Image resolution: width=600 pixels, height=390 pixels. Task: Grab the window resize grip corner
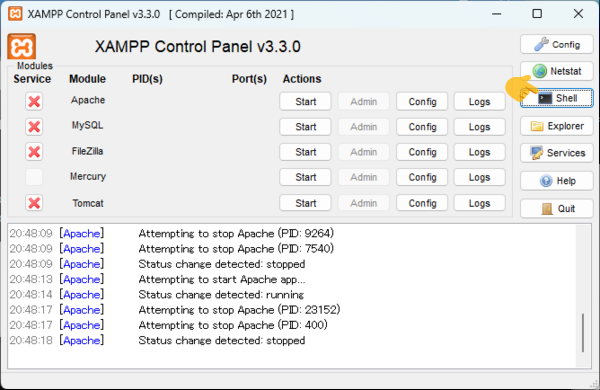click(x=594, y=383)
